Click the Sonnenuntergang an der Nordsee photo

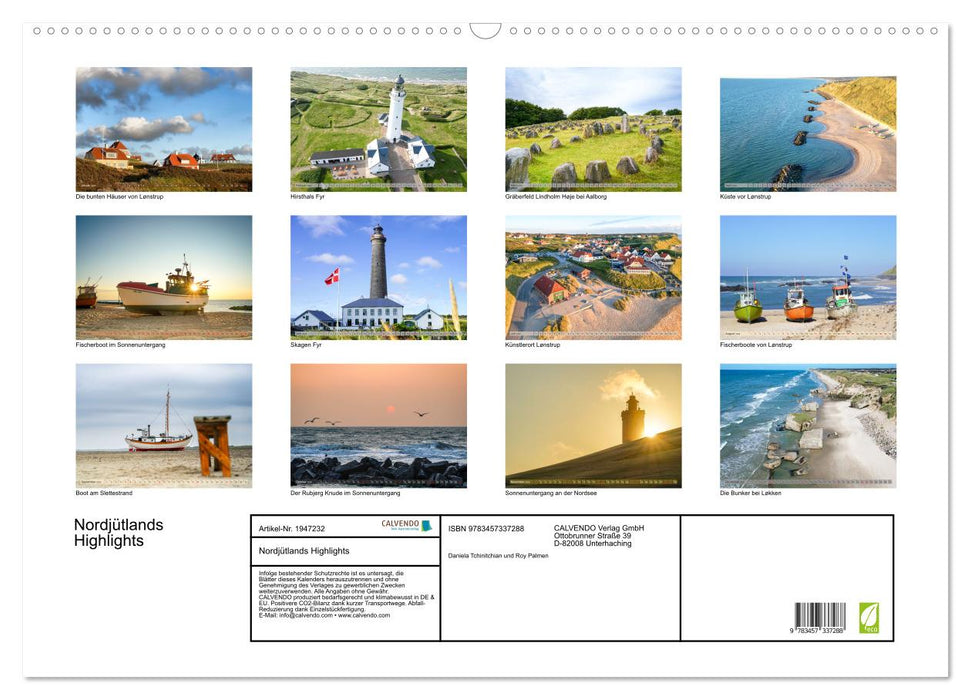(593, 426)
